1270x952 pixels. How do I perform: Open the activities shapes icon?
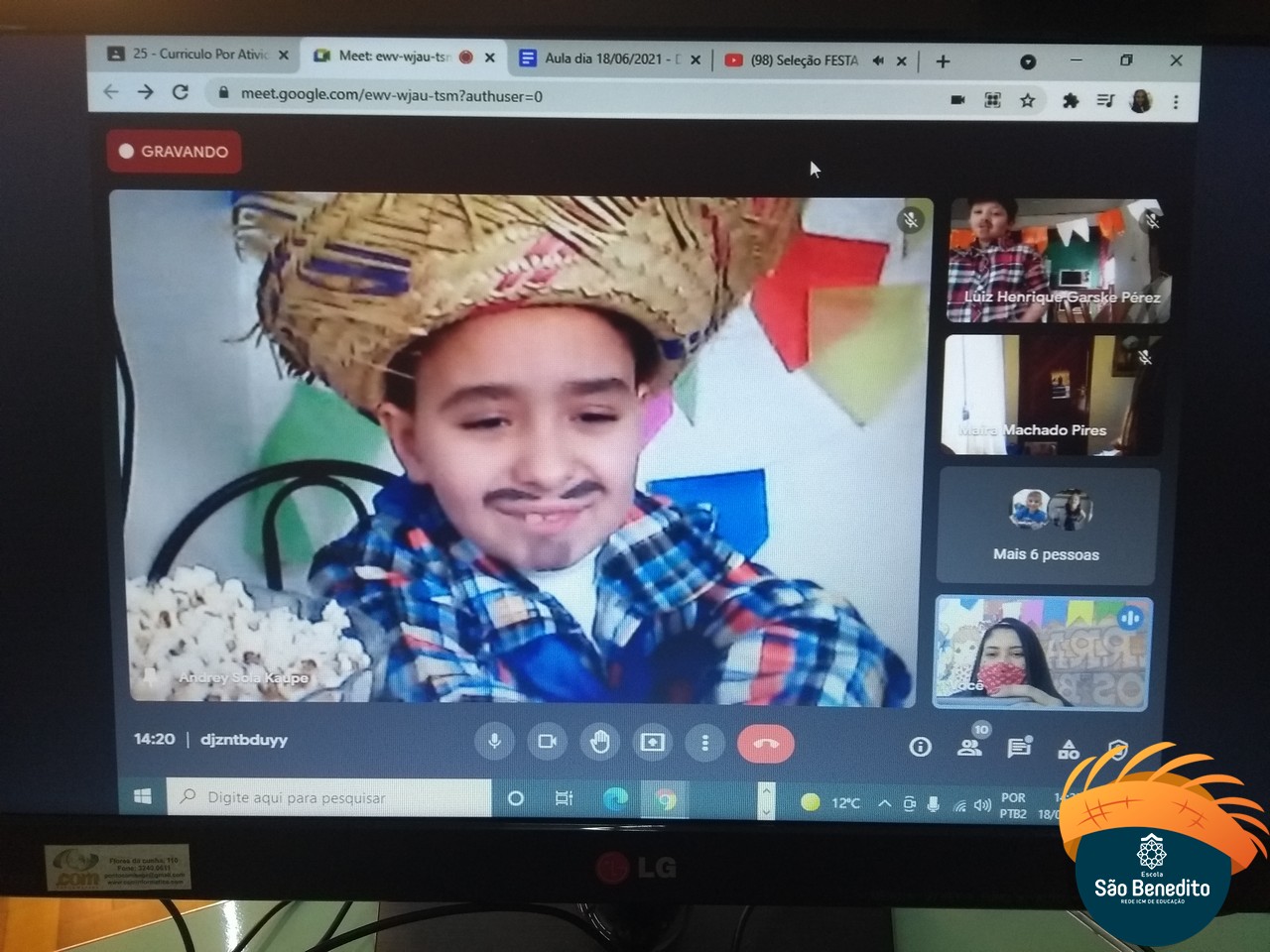click(x=1069, y=750)
